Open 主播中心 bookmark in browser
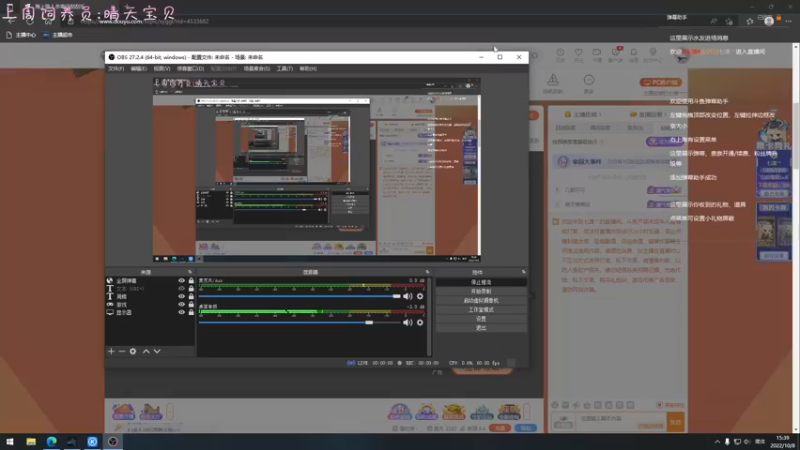The width and height of the screenshot is (800, 450). [x=21, y=35]
